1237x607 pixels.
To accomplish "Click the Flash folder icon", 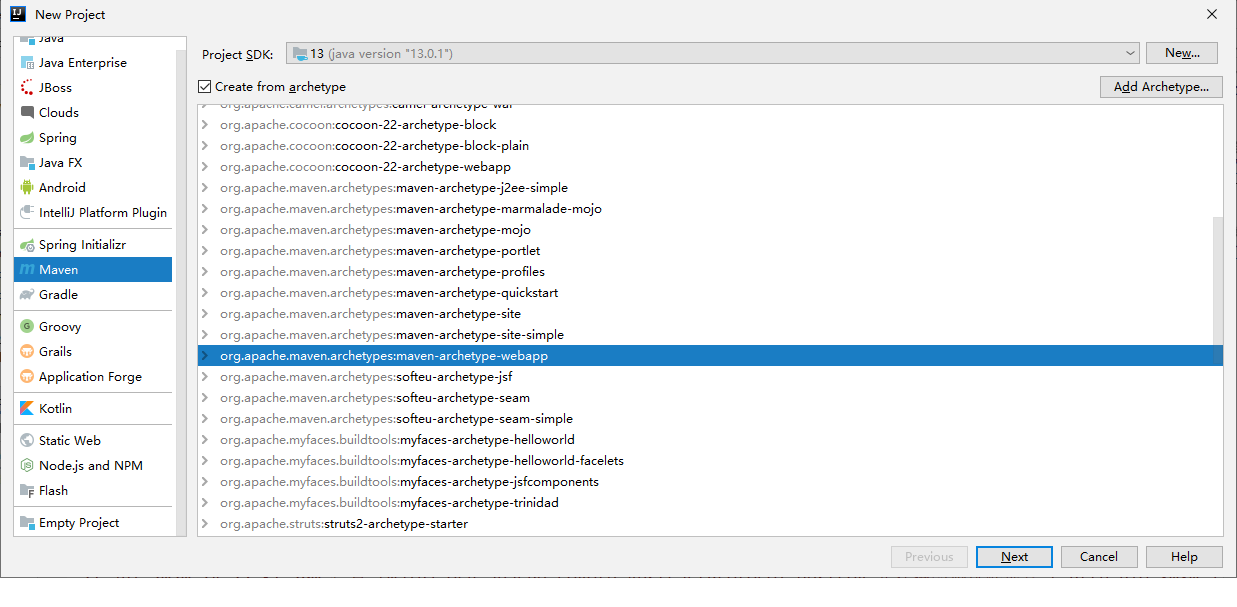I will [x=27, y=491].
